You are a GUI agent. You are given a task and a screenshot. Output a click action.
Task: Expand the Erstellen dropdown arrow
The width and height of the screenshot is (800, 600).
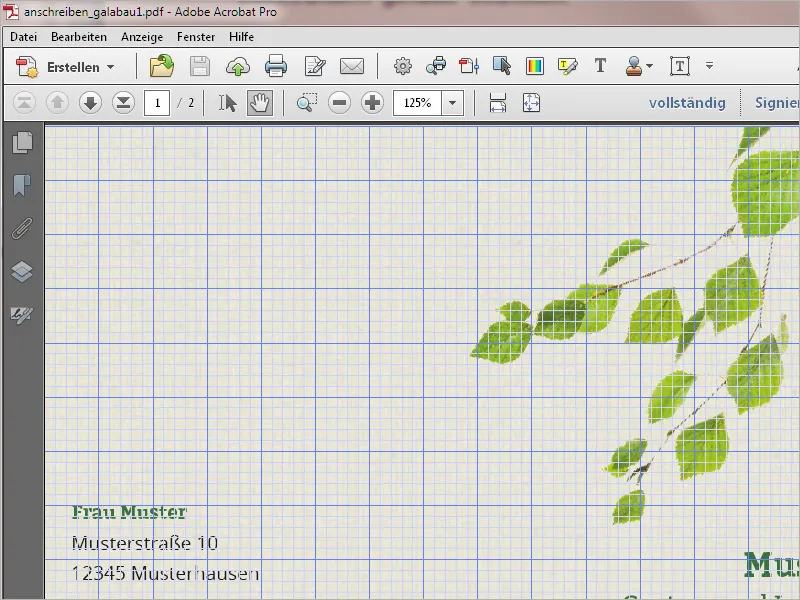pyautogui.click(x=111, y=67)
